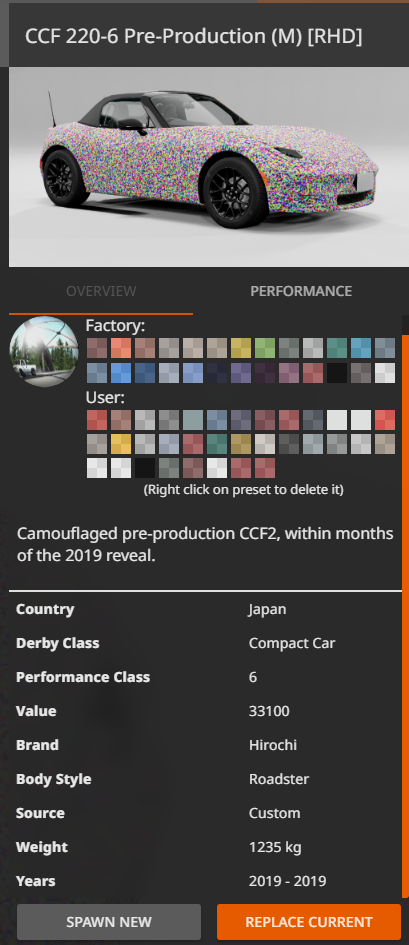
Task: Select the coral orange Factory color preset
Action: [120, 348]
